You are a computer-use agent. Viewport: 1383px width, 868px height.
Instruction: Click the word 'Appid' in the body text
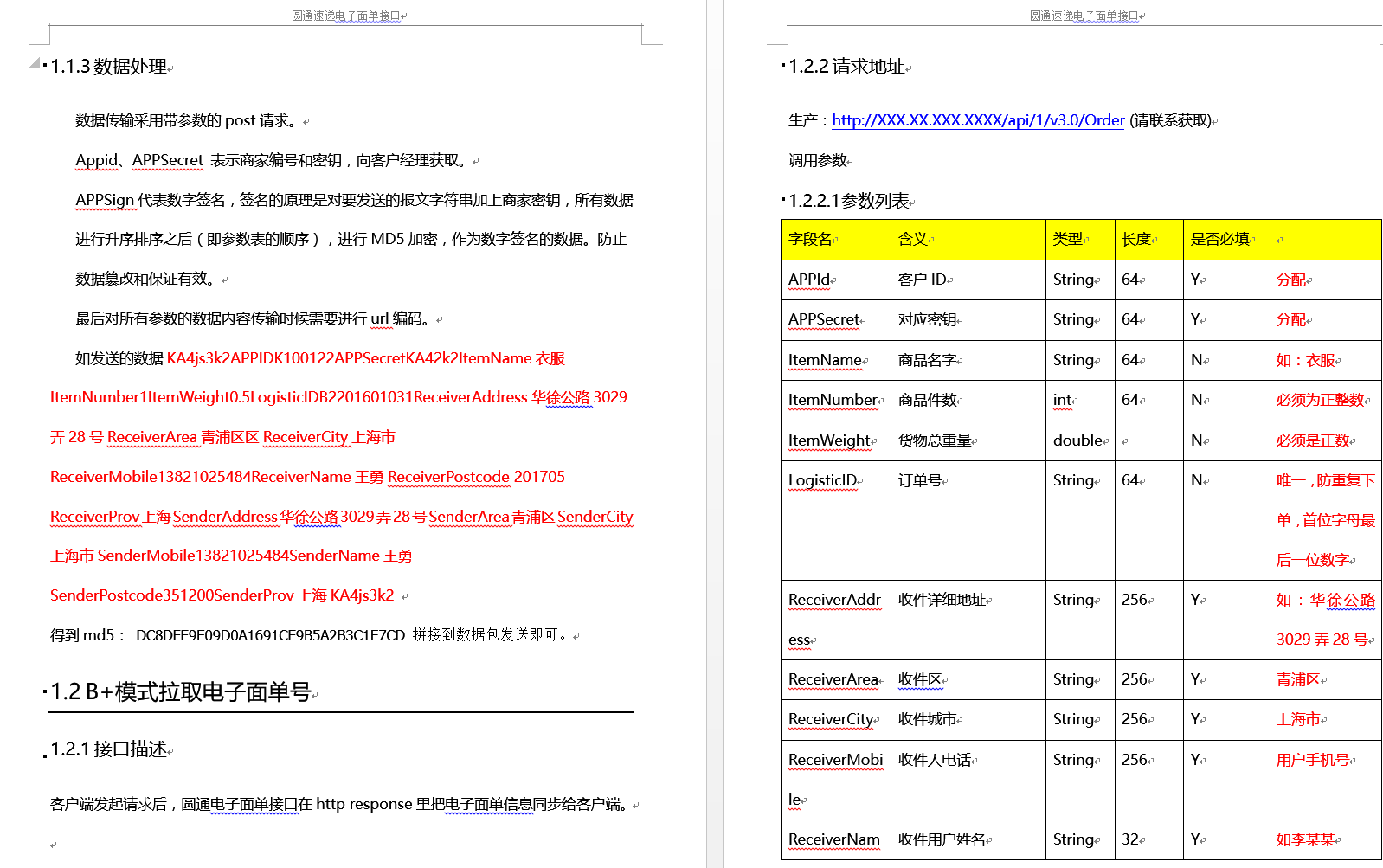click(x=96, y=160)
